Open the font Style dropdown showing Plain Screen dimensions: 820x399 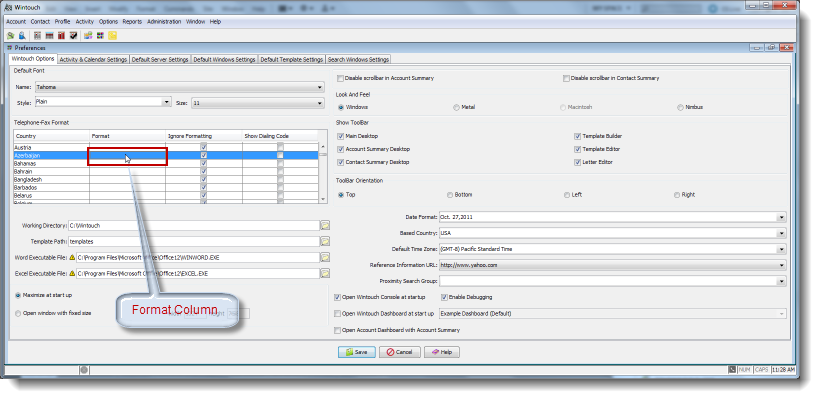coord(166,102)
